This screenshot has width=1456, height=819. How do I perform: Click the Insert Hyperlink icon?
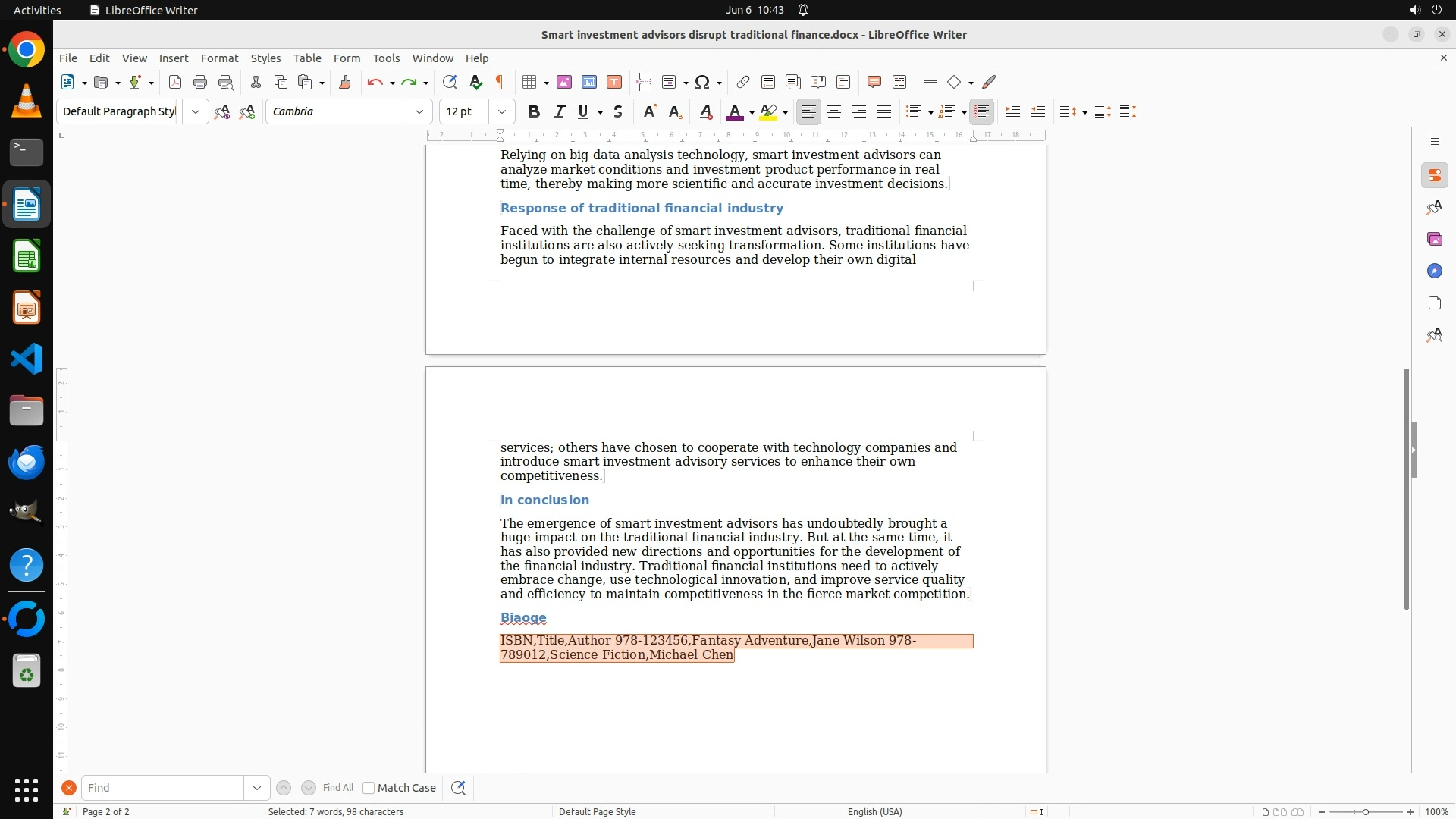pos(743,82)
